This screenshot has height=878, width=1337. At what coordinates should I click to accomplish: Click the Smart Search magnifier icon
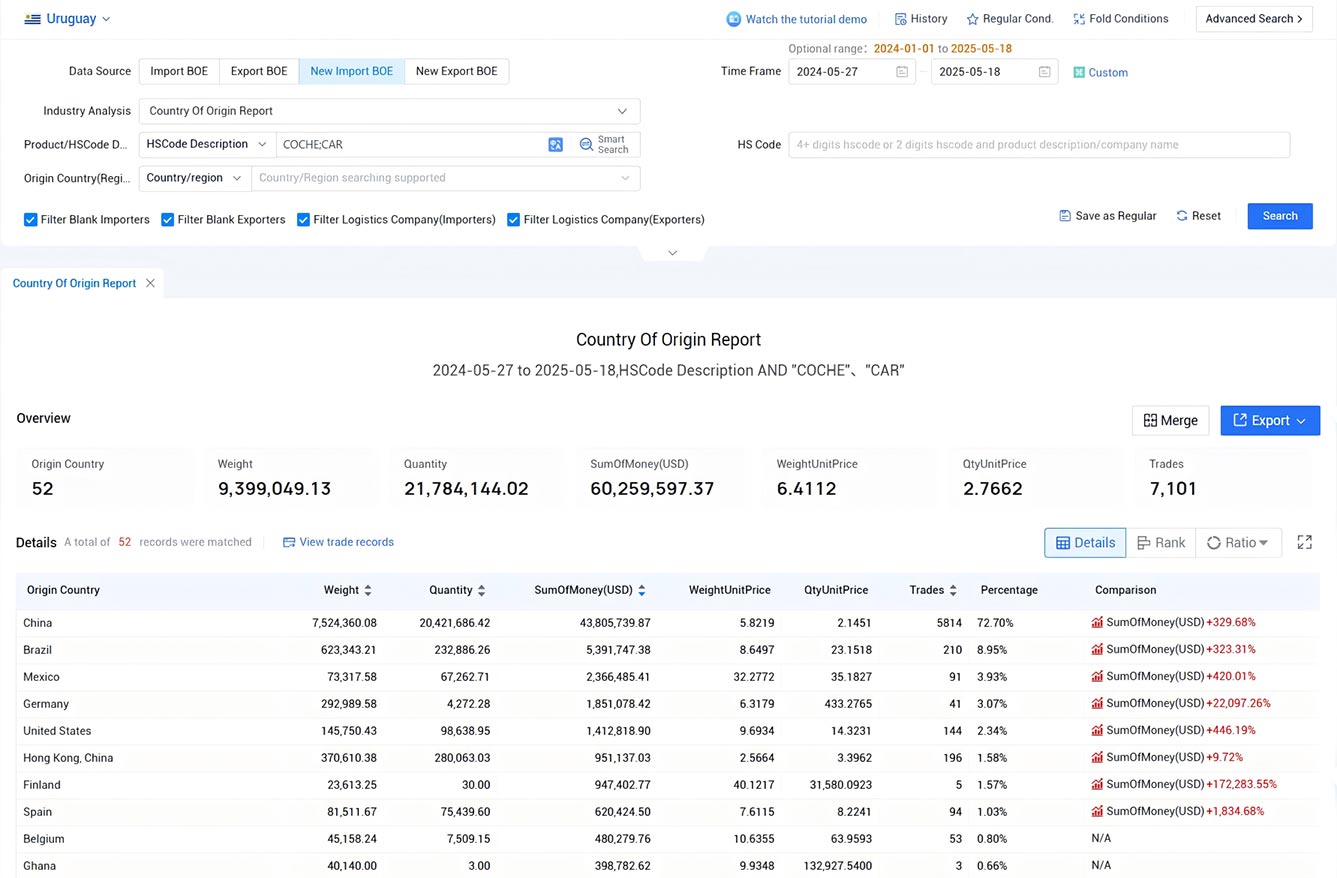click(587, 145)
